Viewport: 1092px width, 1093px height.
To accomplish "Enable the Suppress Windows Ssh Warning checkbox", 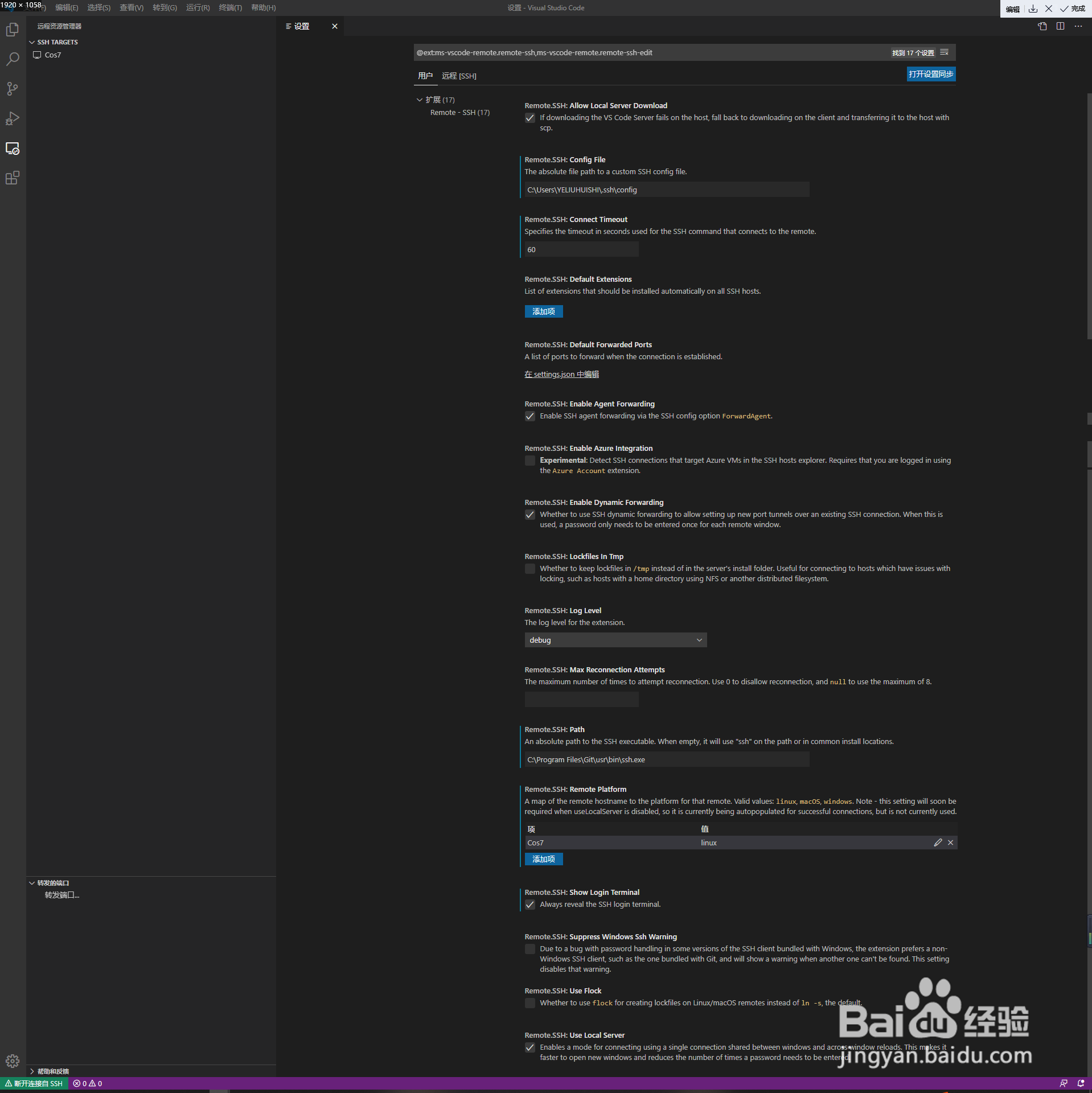I will [529, 949].
